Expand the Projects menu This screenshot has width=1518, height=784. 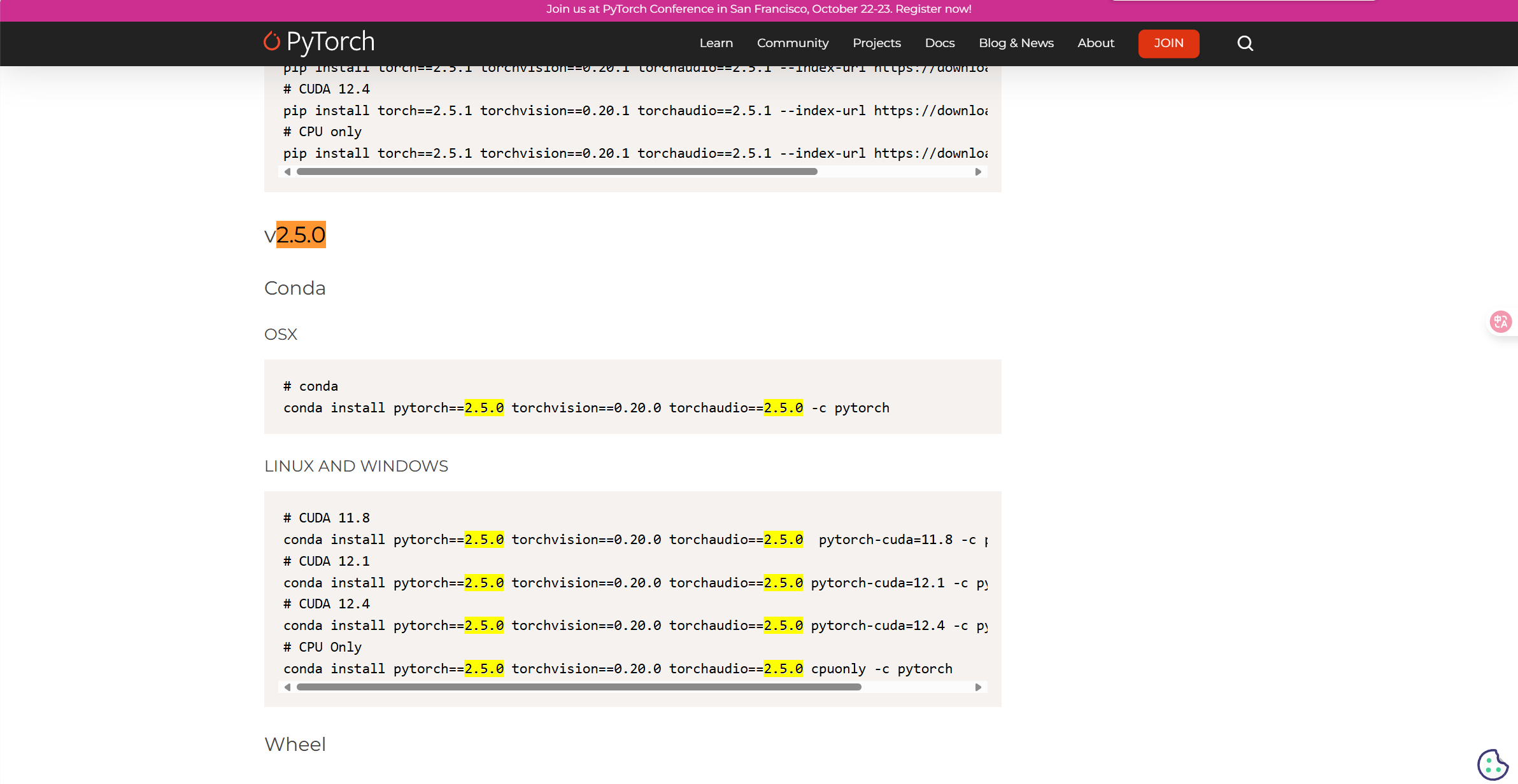pyautogui.click(x=876, y=43)
